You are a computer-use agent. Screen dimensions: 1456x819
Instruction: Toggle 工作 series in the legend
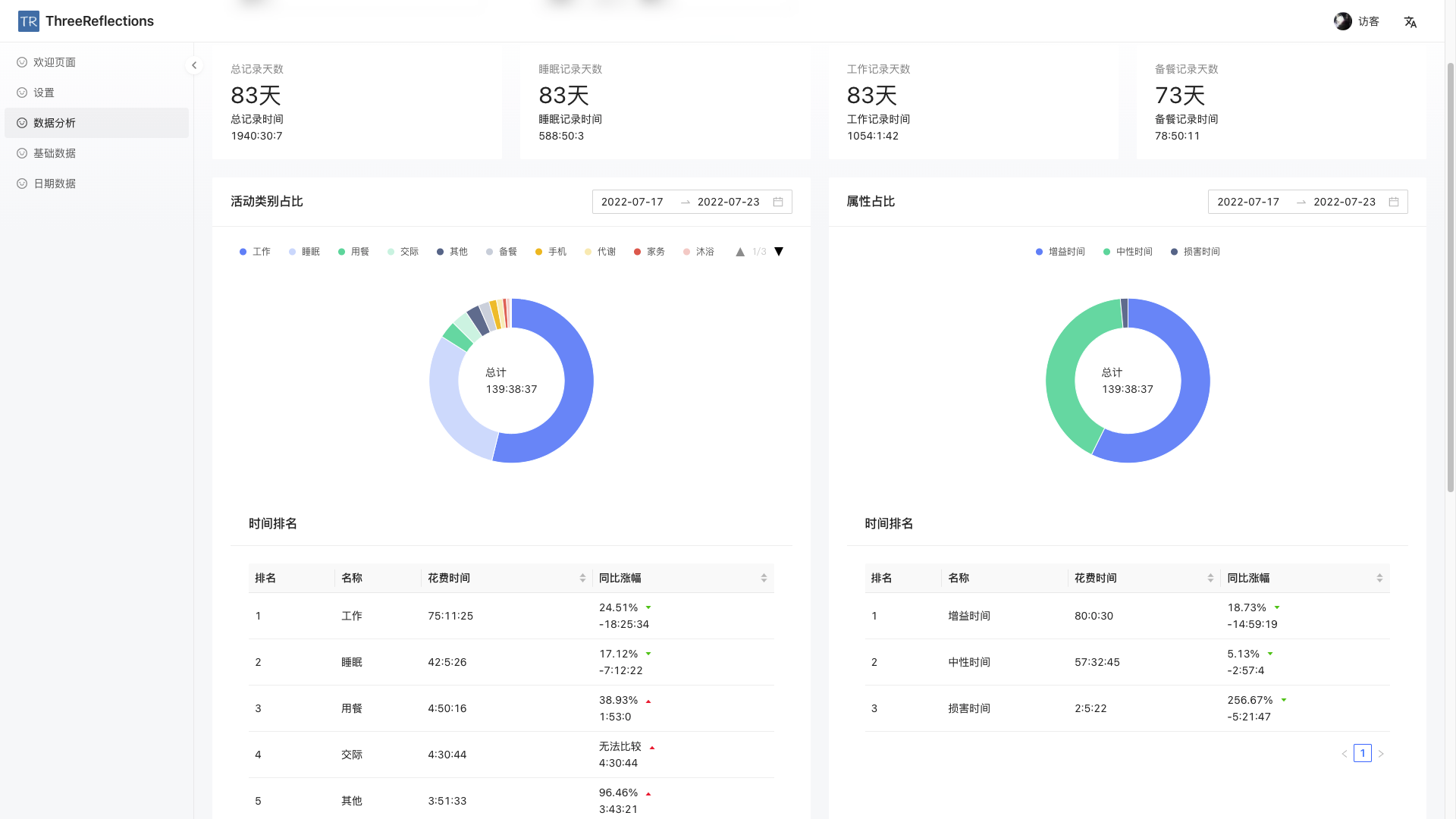click(x=255, y=252)
